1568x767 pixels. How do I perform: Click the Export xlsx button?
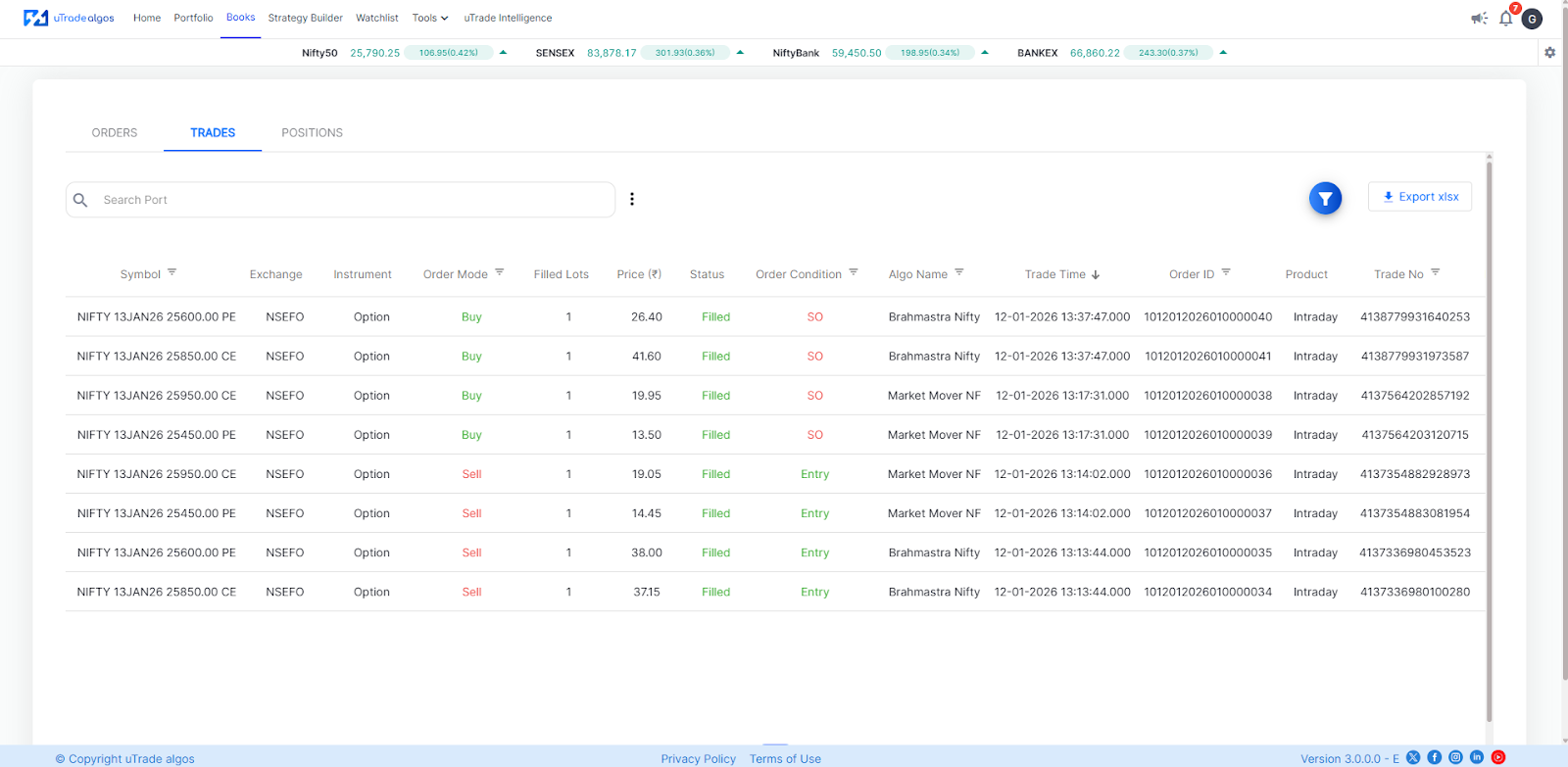1420,197
